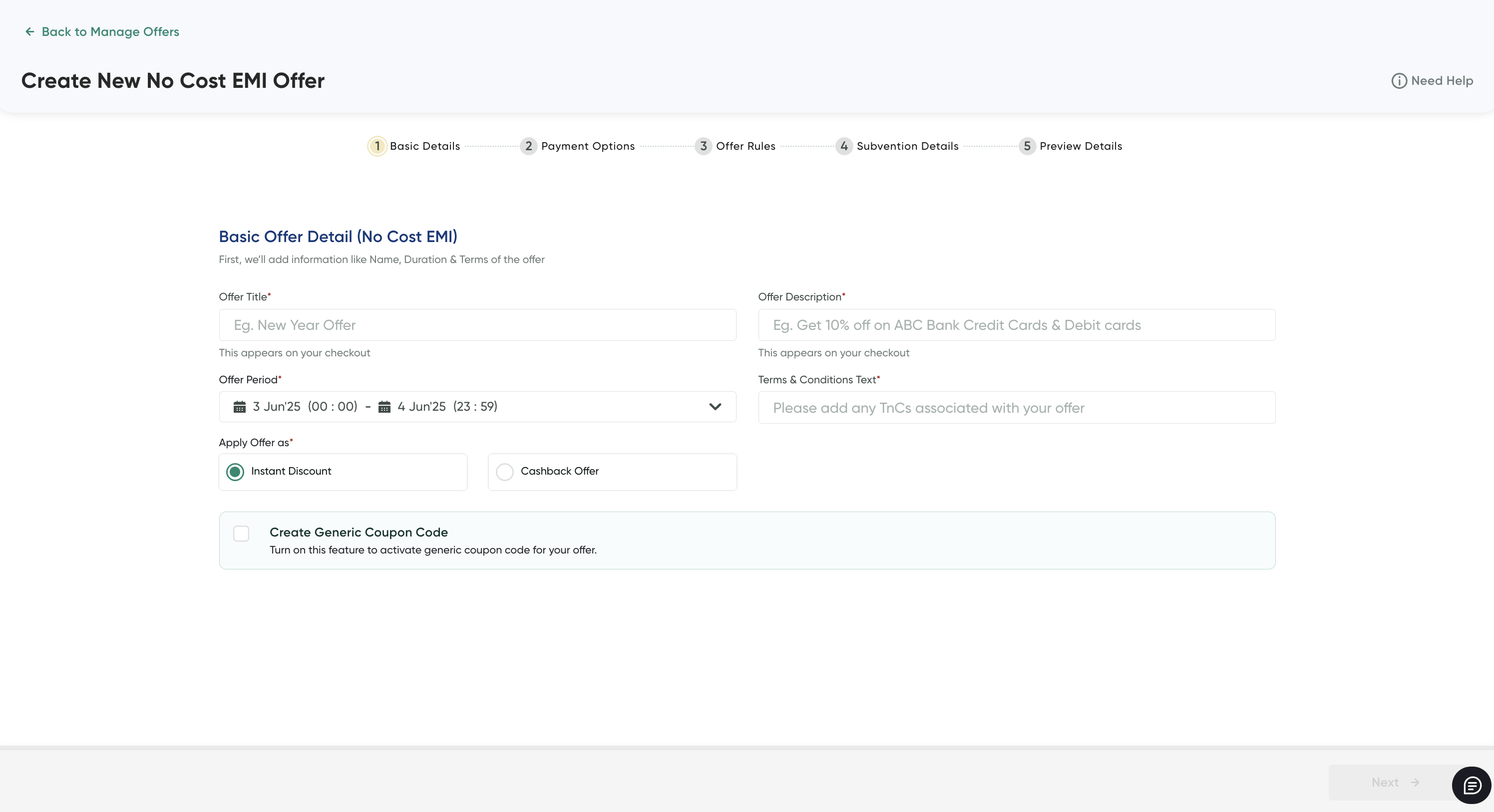Click the Next button label
1494x812 pixels.
1385,783
